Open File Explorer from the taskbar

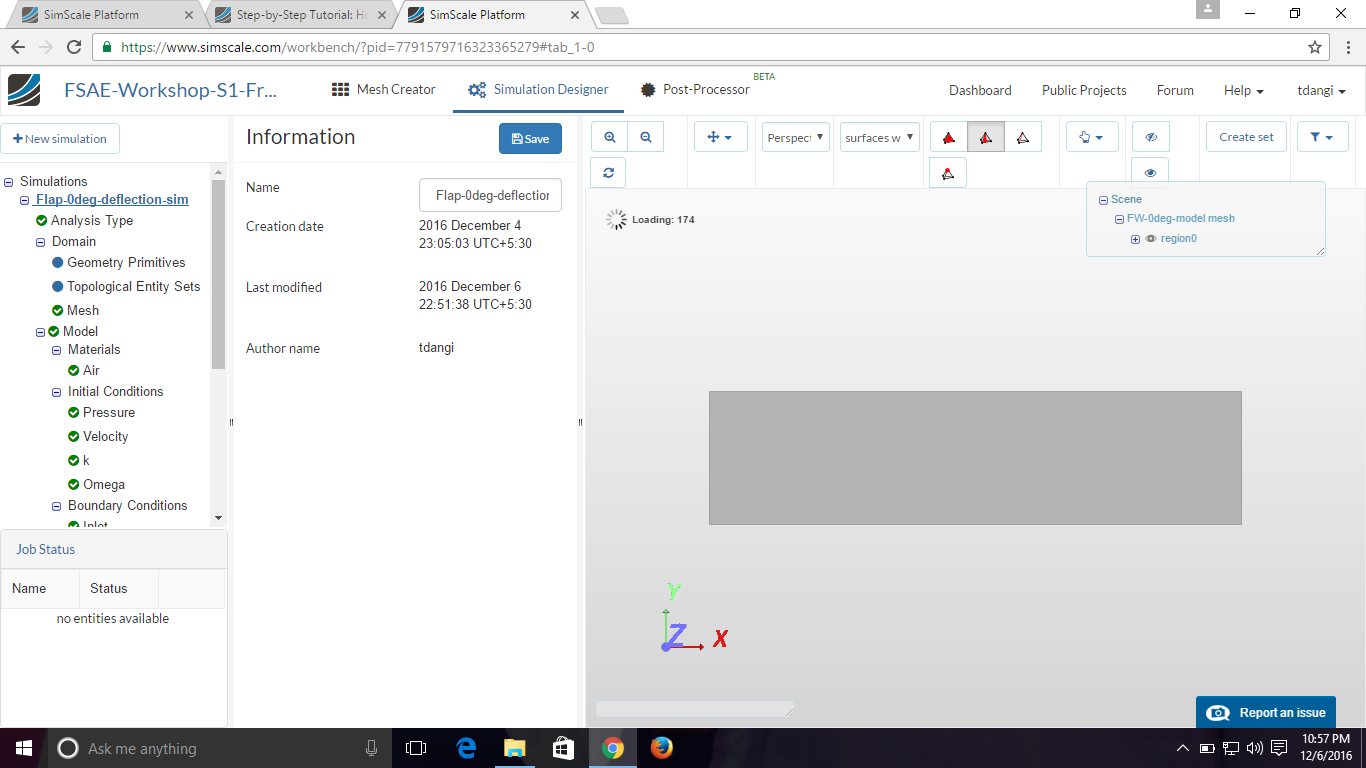[515, 748]
